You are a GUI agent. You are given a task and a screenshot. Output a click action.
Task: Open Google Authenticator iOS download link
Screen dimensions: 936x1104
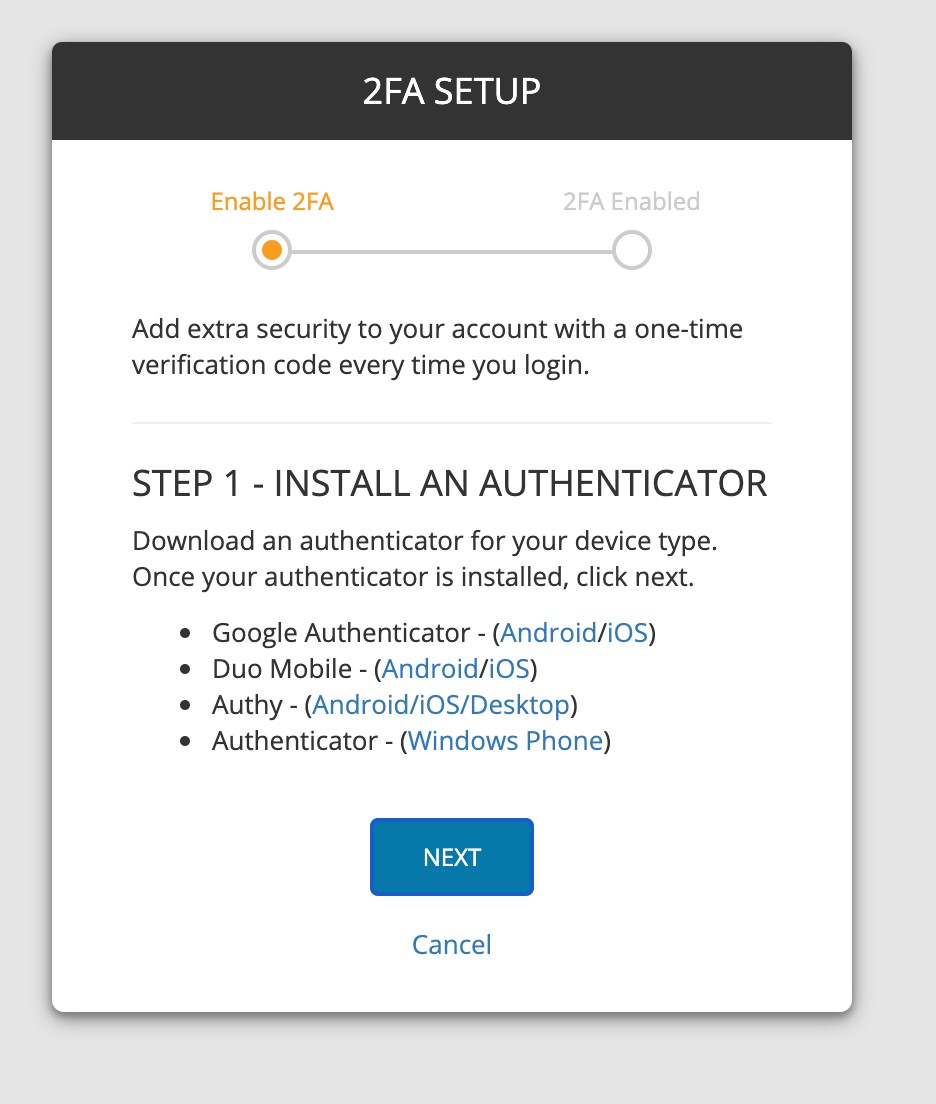(x=627, y=633)
